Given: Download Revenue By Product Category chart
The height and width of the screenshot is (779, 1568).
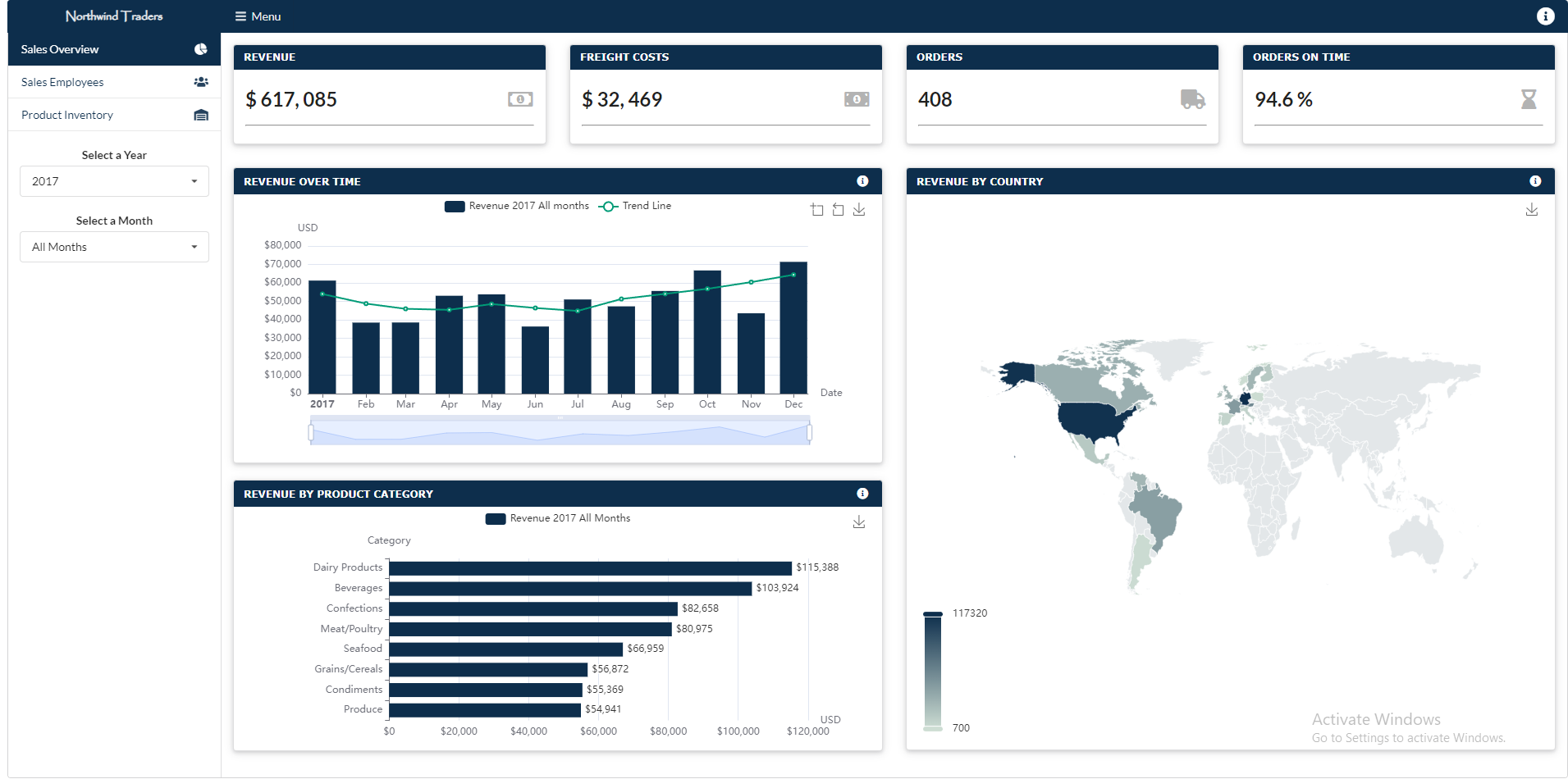Looking at the screenshot, I should (x=859, y=522).
